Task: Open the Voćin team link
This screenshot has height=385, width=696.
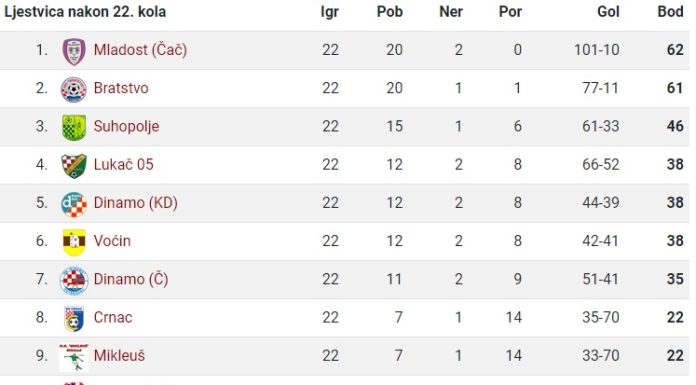Action: pyautogui.click(x=112, y=241)
